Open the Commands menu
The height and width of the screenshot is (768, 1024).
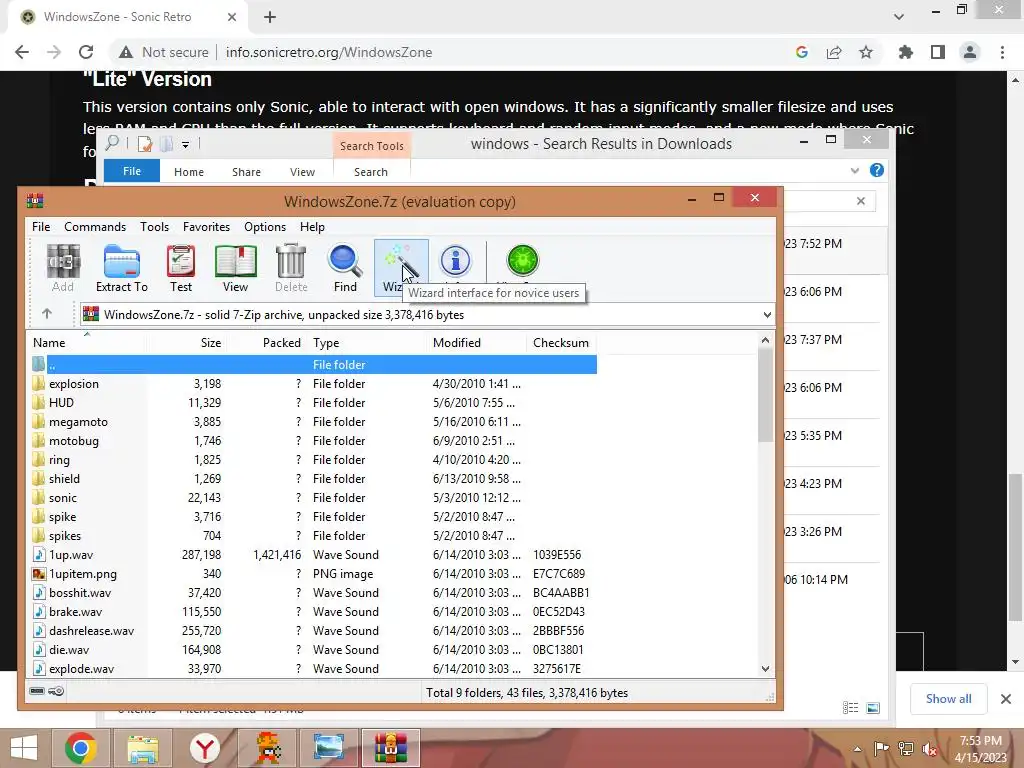click(95, 227)
